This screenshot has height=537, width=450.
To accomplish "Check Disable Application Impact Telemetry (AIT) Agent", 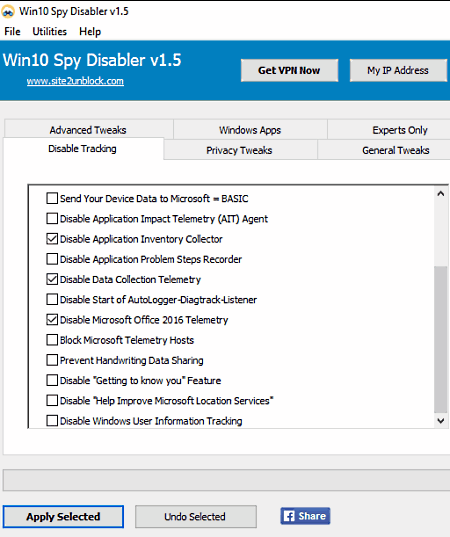I will 52,218.
